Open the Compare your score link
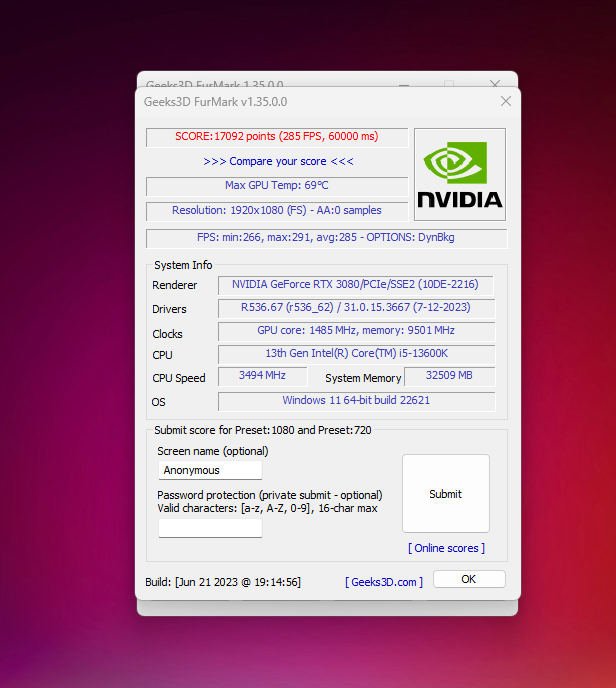Image resolution: width=616 pixels, height=688 pixels. 278,161
